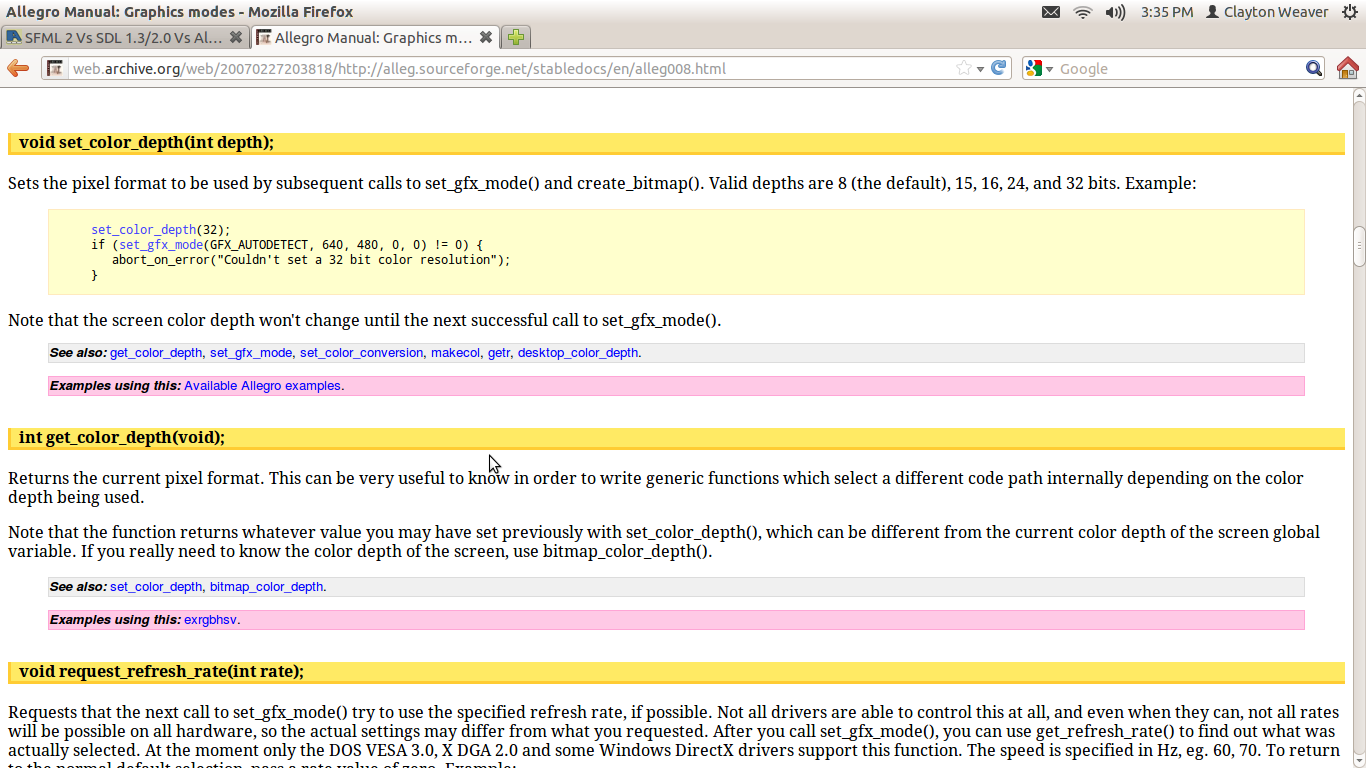The image size is (1366, 768).
Task: Open the Clayton Weaver user menu
Action: click(1267, 12)
